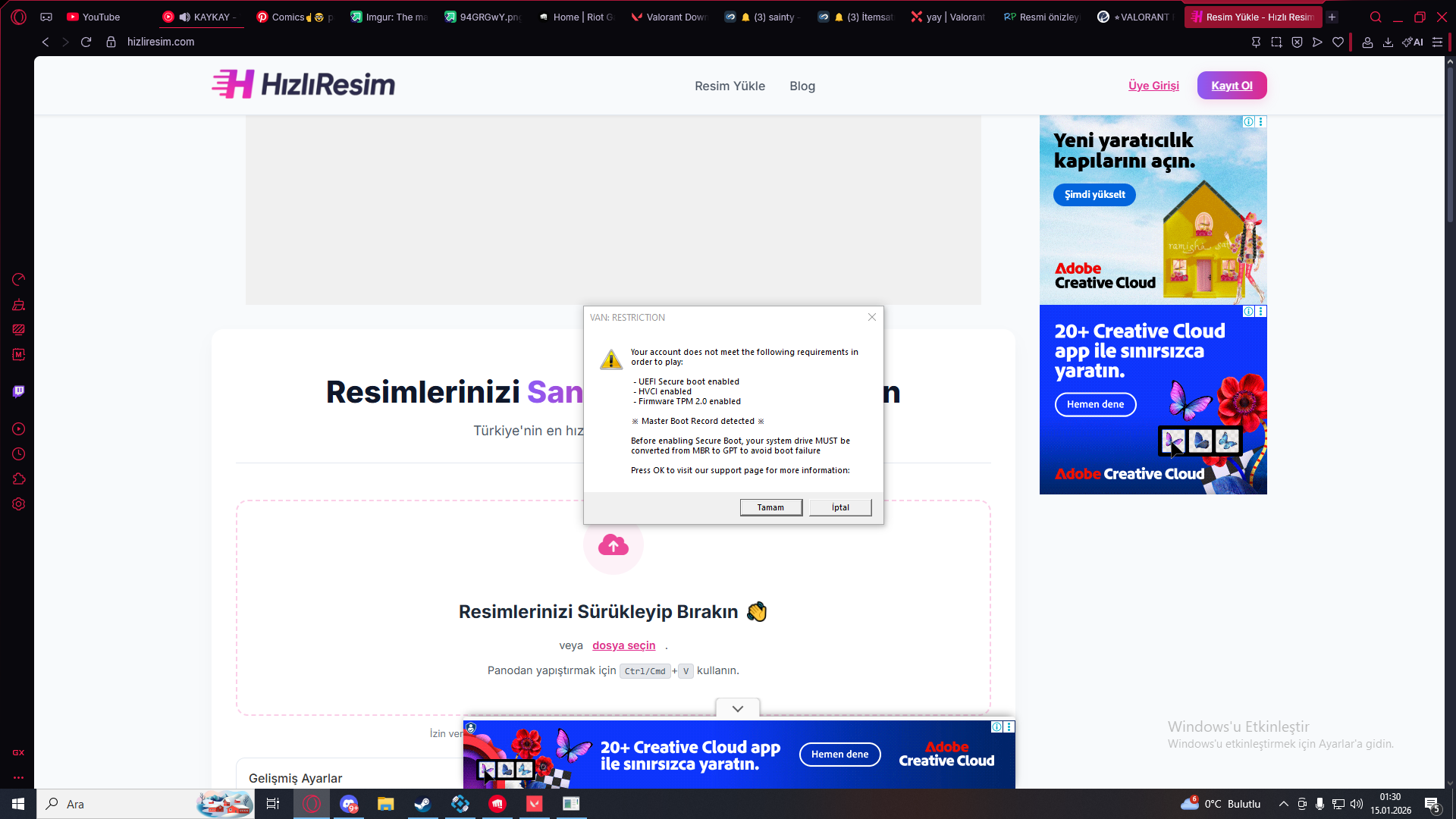Screen dimensions: 1456x819
Task: Expand the chevron below the upload drop zone
Action: tap(738, 708)
